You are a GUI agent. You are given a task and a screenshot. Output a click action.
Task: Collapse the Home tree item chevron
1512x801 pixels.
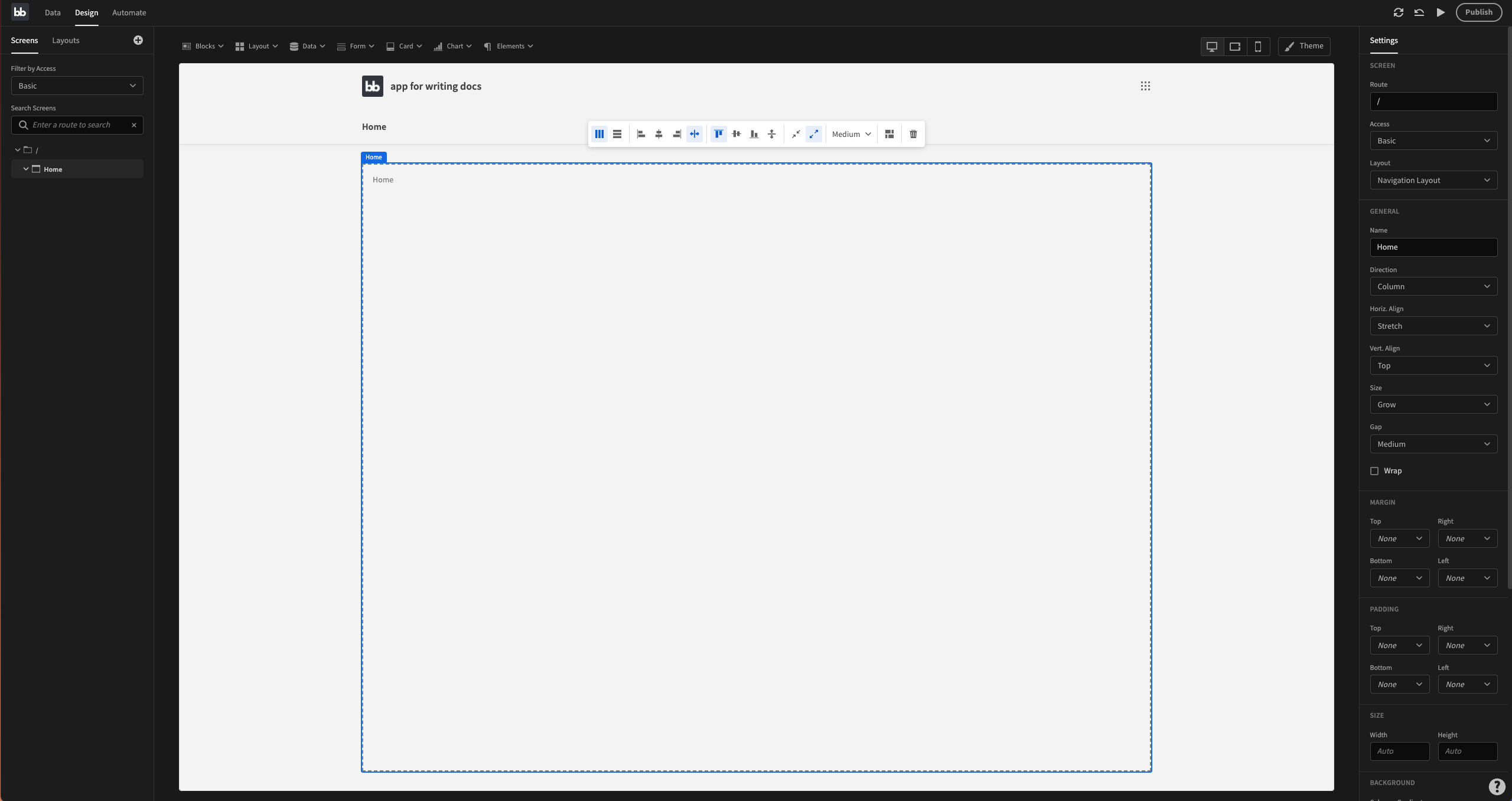pos(26,169)
